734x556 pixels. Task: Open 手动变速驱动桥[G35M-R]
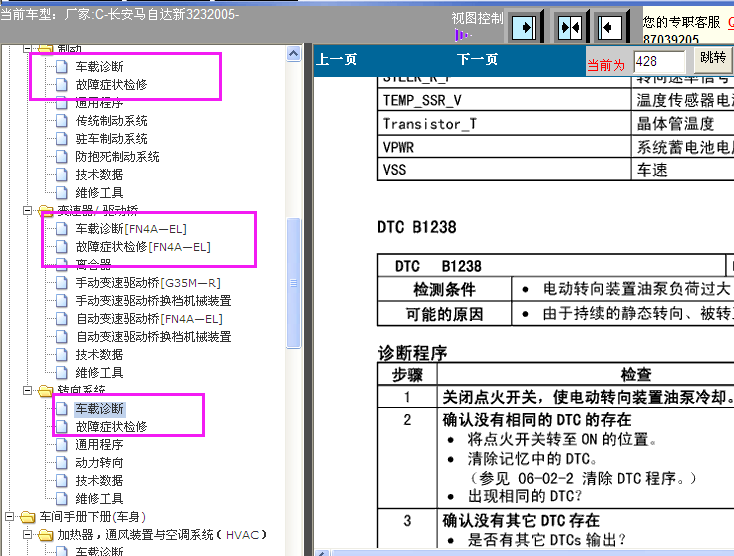point(148,283)
